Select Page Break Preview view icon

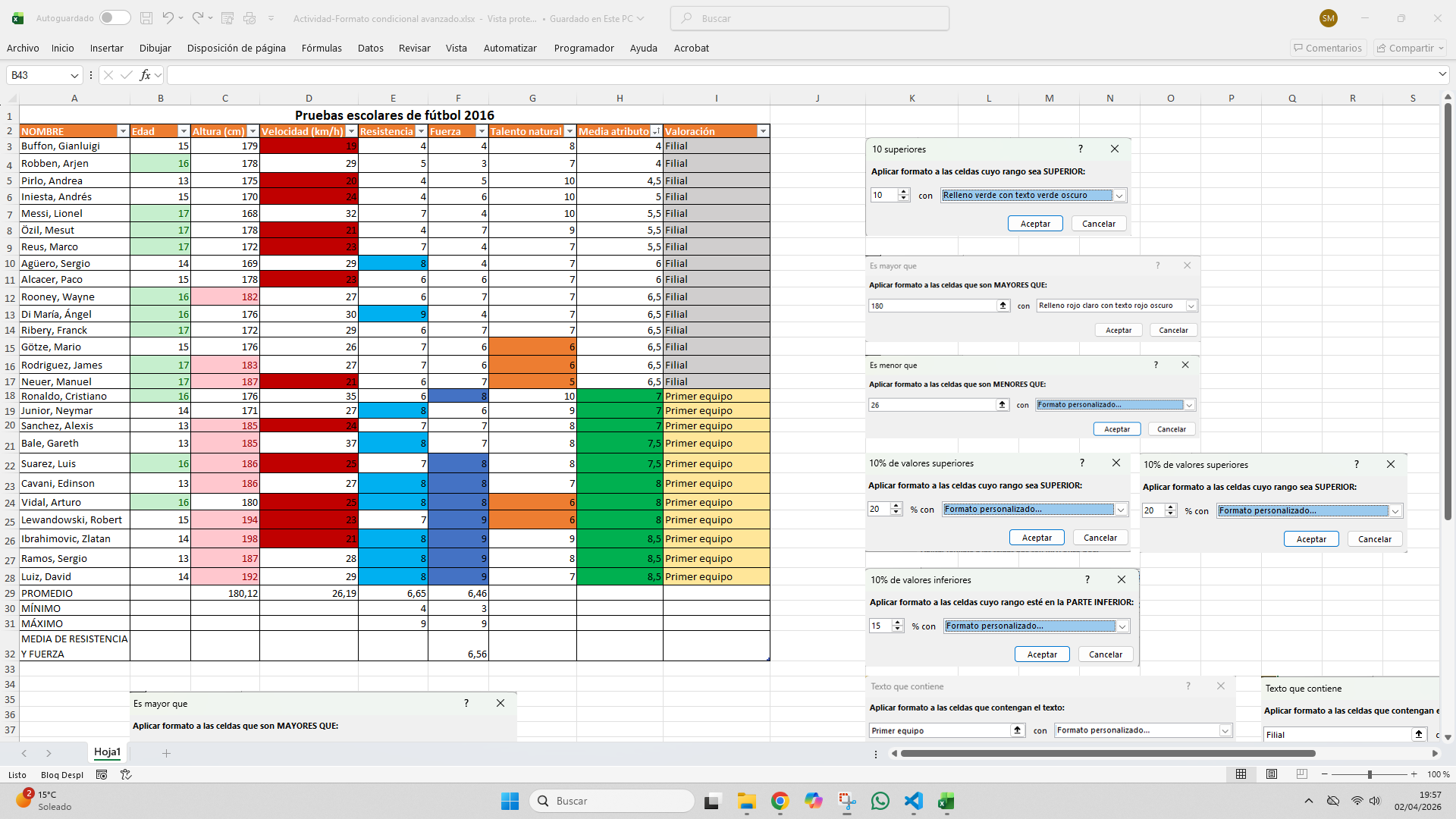point(1302,774)
